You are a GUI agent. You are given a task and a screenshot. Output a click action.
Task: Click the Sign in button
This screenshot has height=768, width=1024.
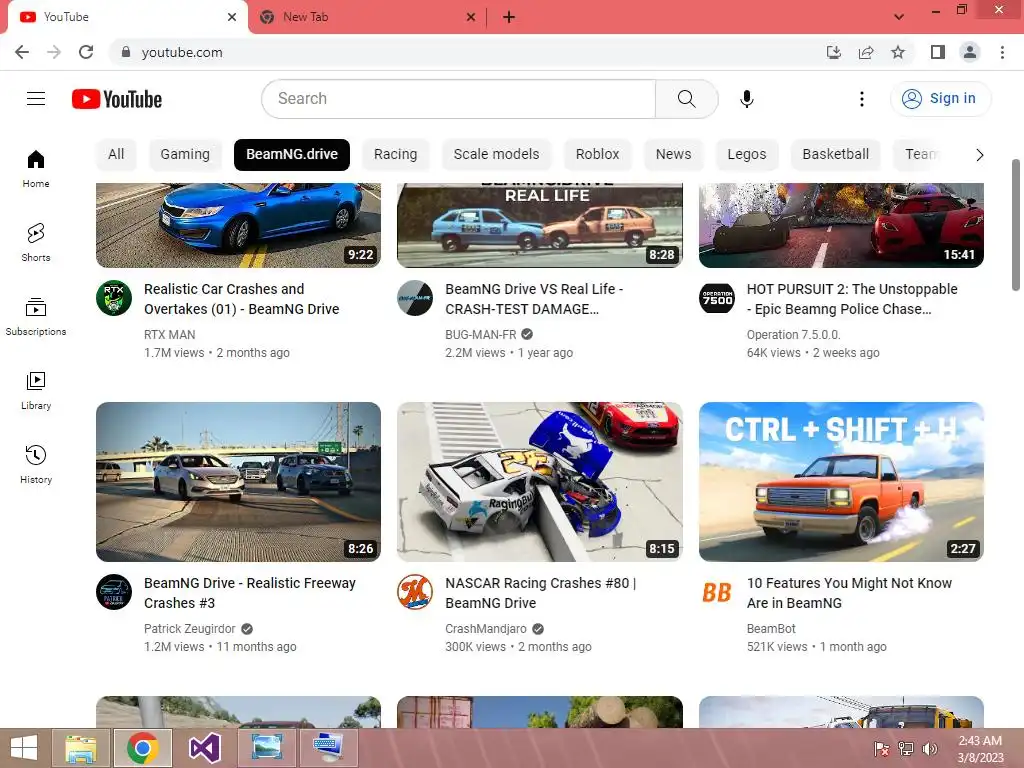click(x=940, y=99)
